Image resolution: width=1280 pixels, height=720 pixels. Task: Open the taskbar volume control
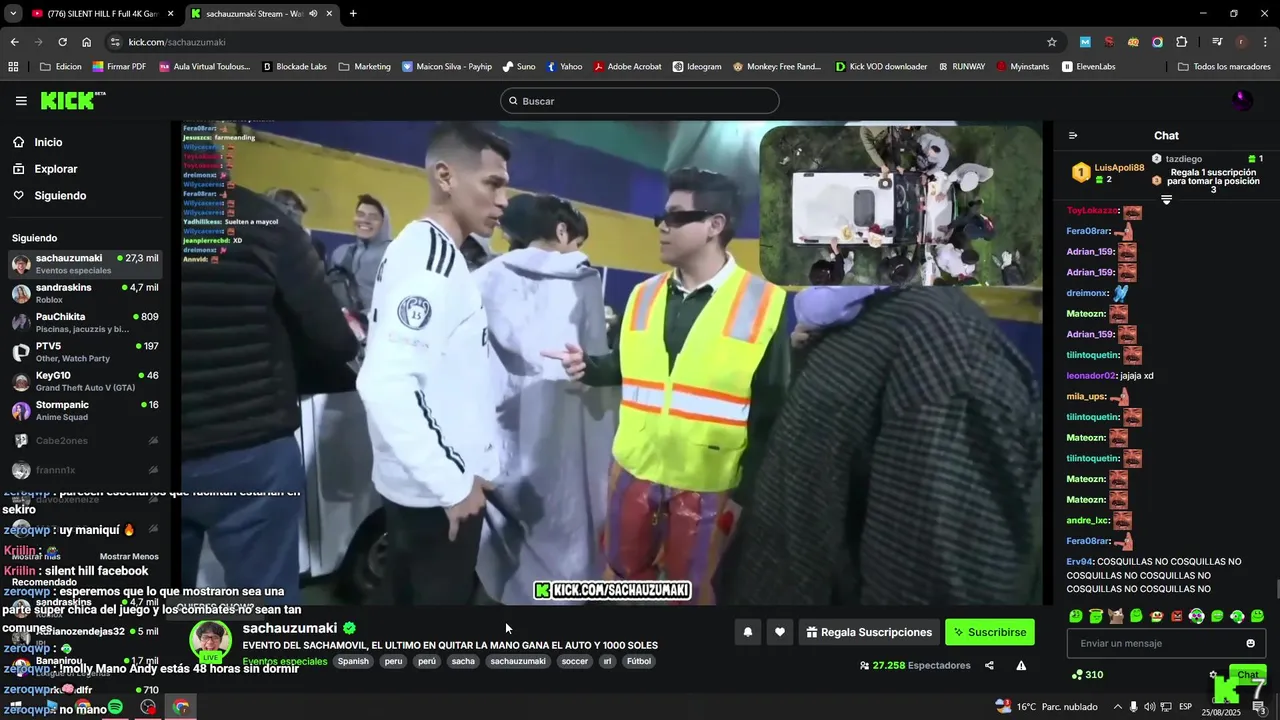1149,707
